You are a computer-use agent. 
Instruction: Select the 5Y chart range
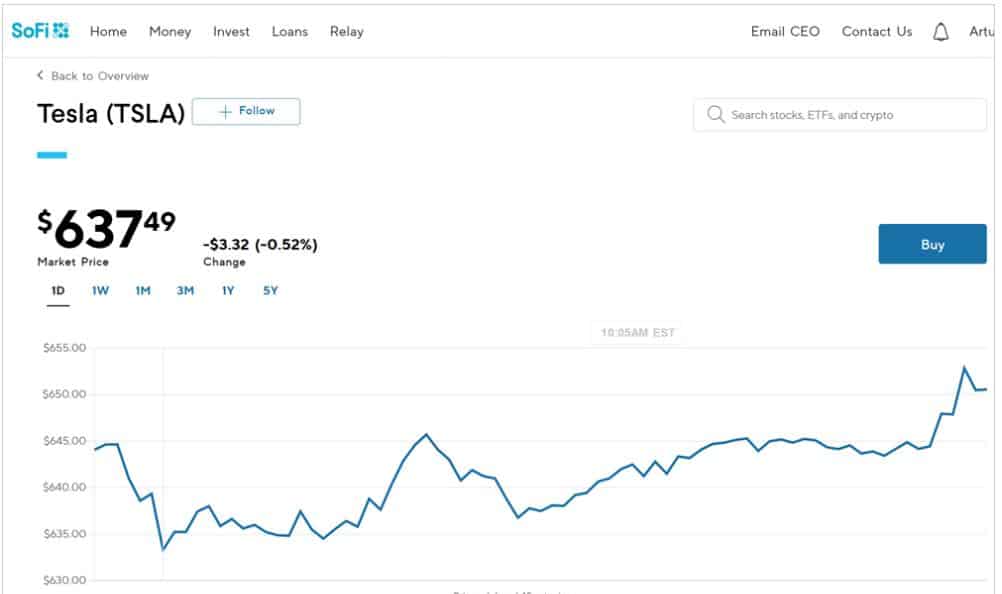271,291
